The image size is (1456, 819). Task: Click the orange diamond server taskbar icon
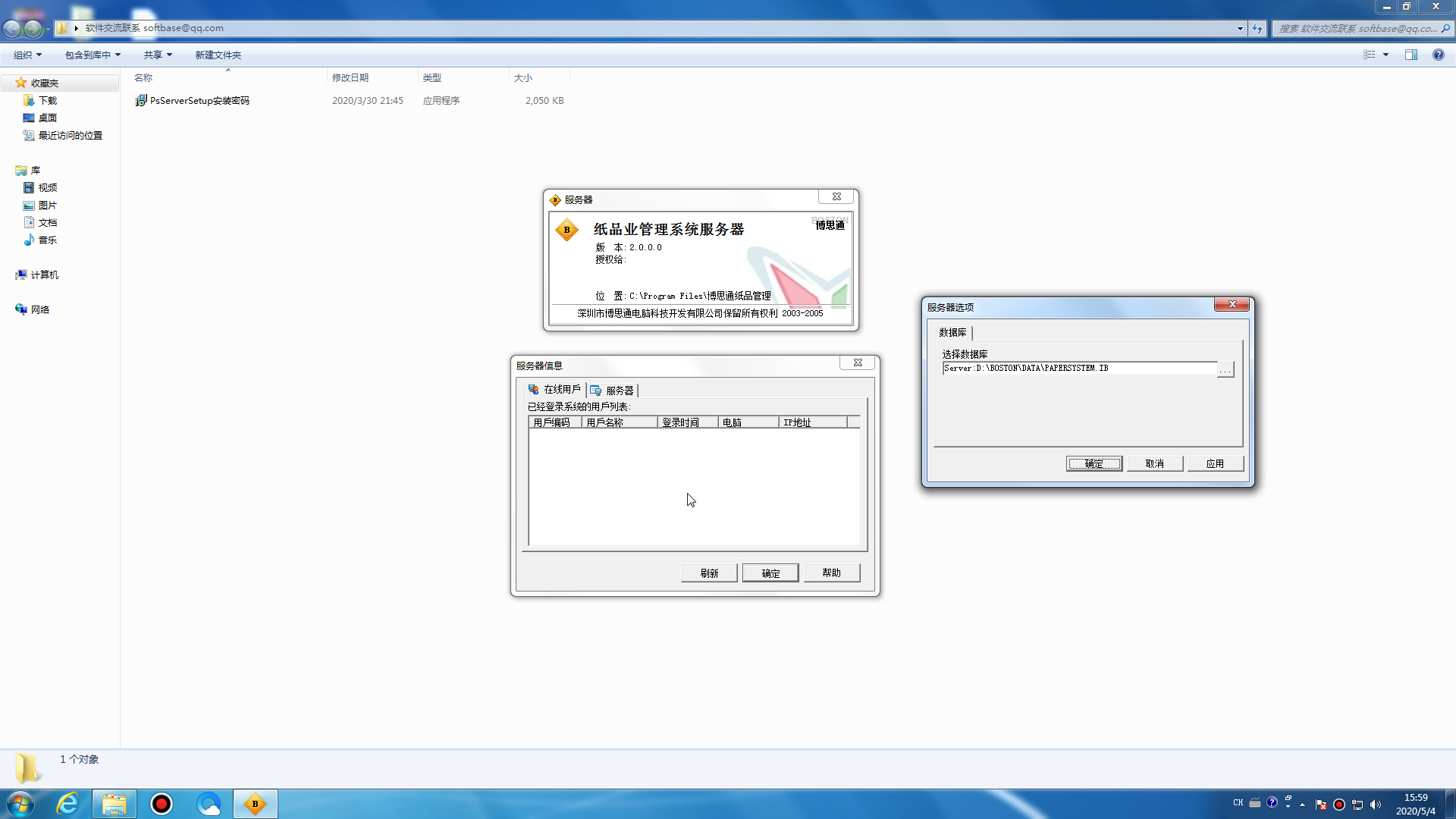[x=255, y=804]
